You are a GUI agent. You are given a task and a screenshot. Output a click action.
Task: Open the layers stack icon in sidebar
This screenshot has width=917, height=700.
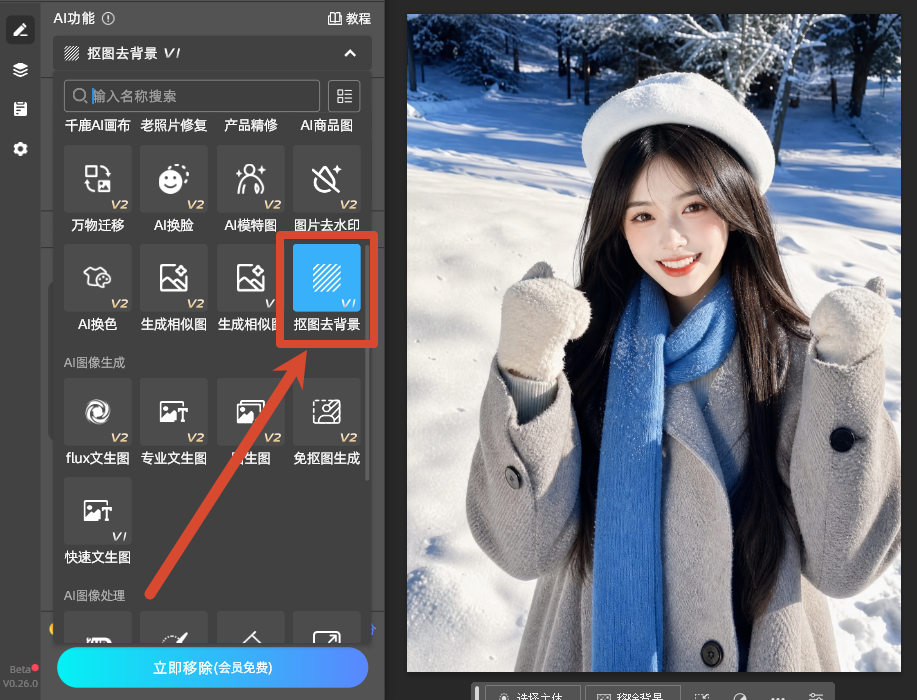(x=20, y=70)
